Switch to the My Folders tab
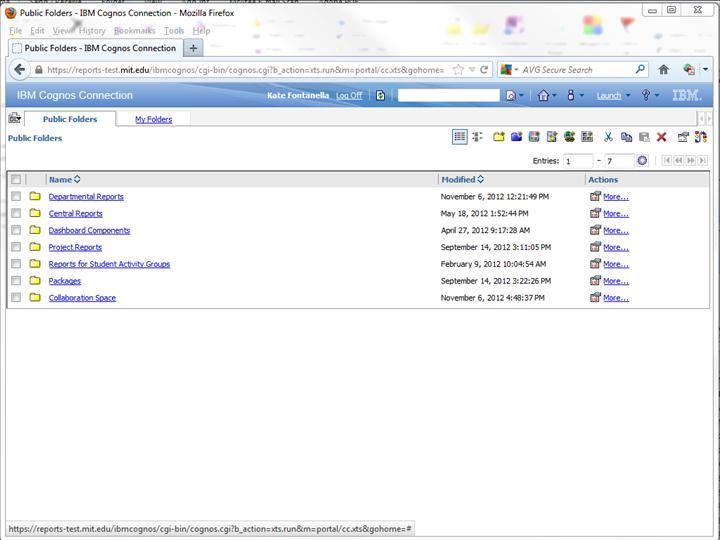Screen dimensions: 720x540 pos(153,119)
